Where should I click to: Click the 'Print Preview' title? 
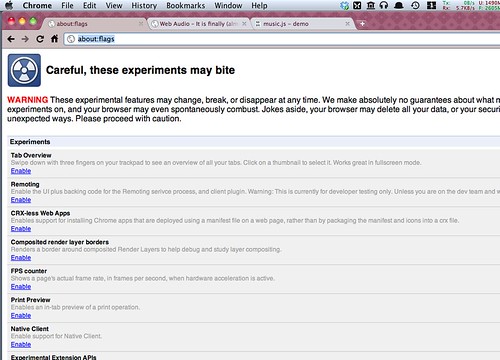click(30, 300)
